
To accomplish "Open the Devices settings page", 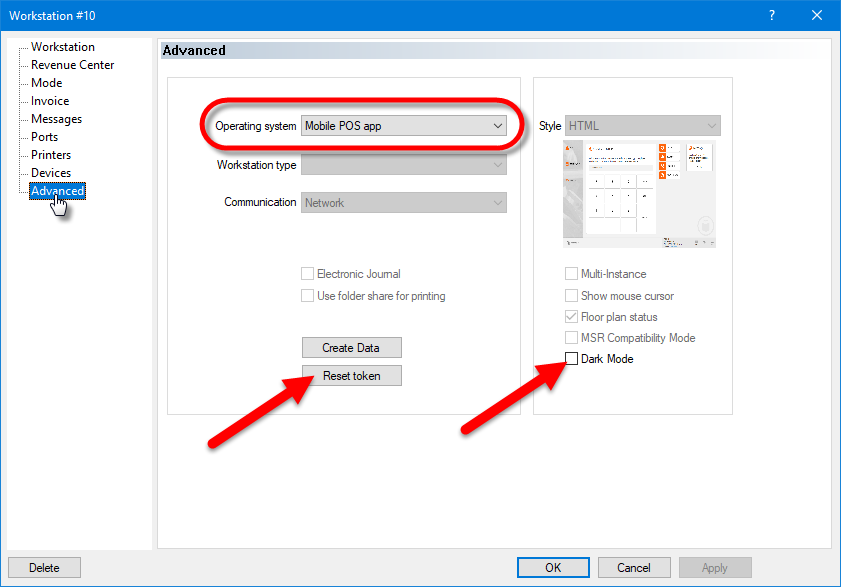I will point(51,173).
